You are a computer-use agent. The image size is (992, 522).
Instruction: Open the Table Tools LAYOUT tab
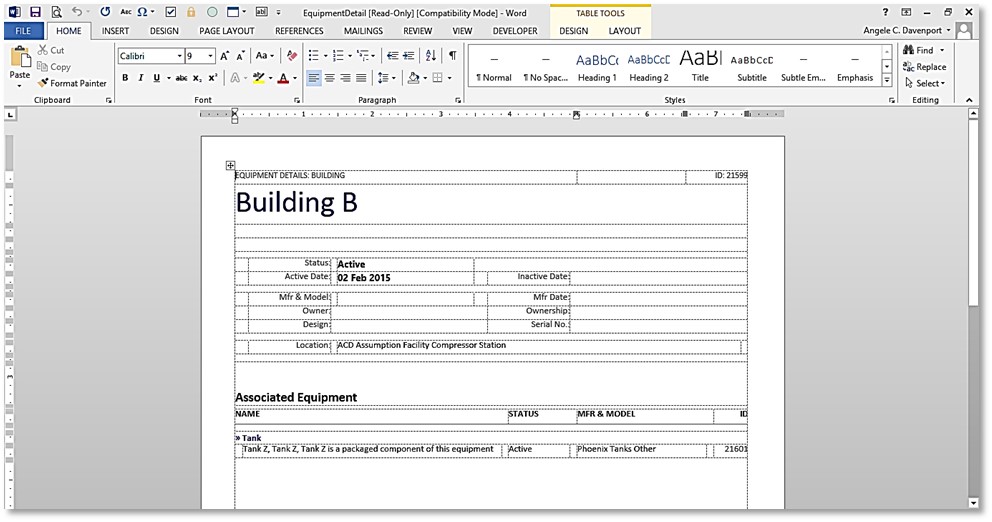tap(624, 30)
